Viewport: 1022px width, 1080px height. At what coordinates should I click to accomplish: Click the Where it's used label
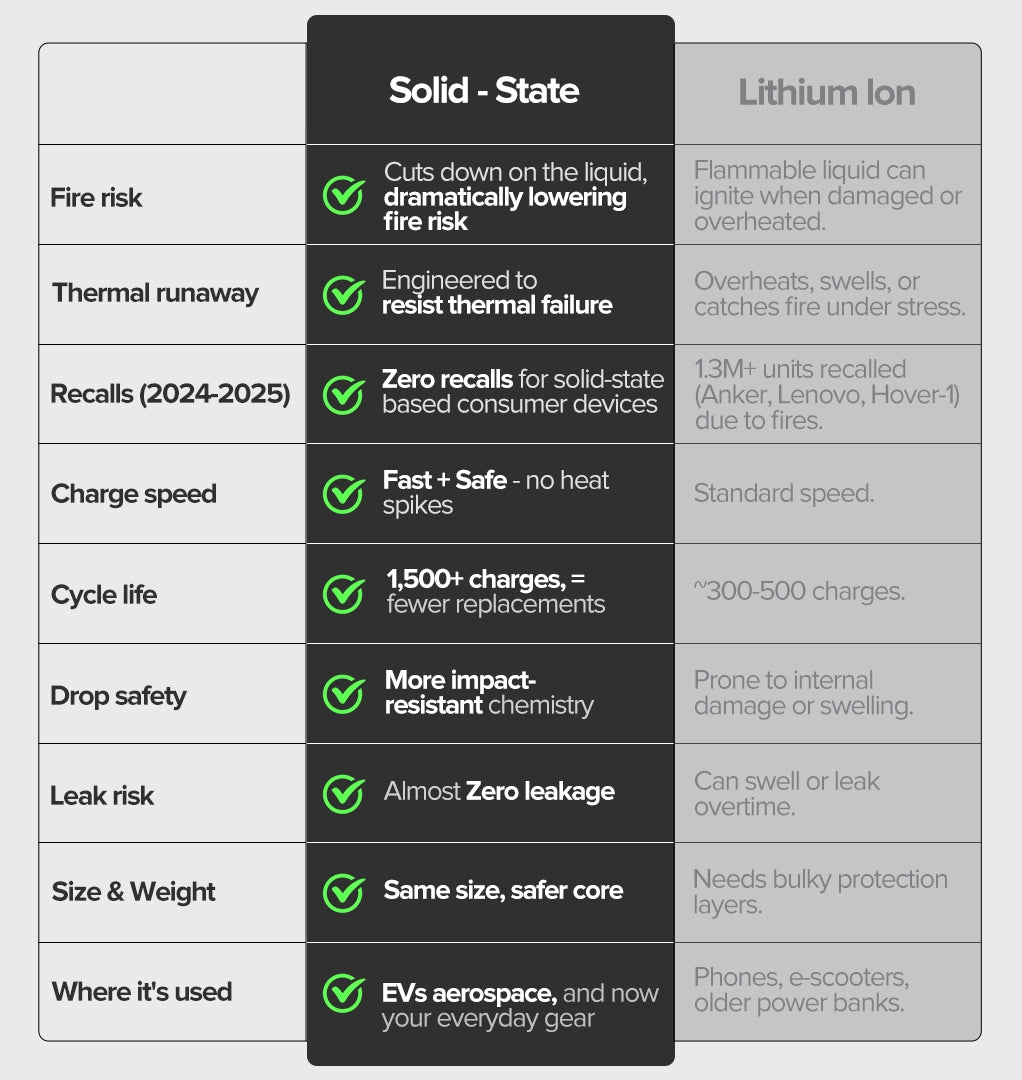click(142, 992)
